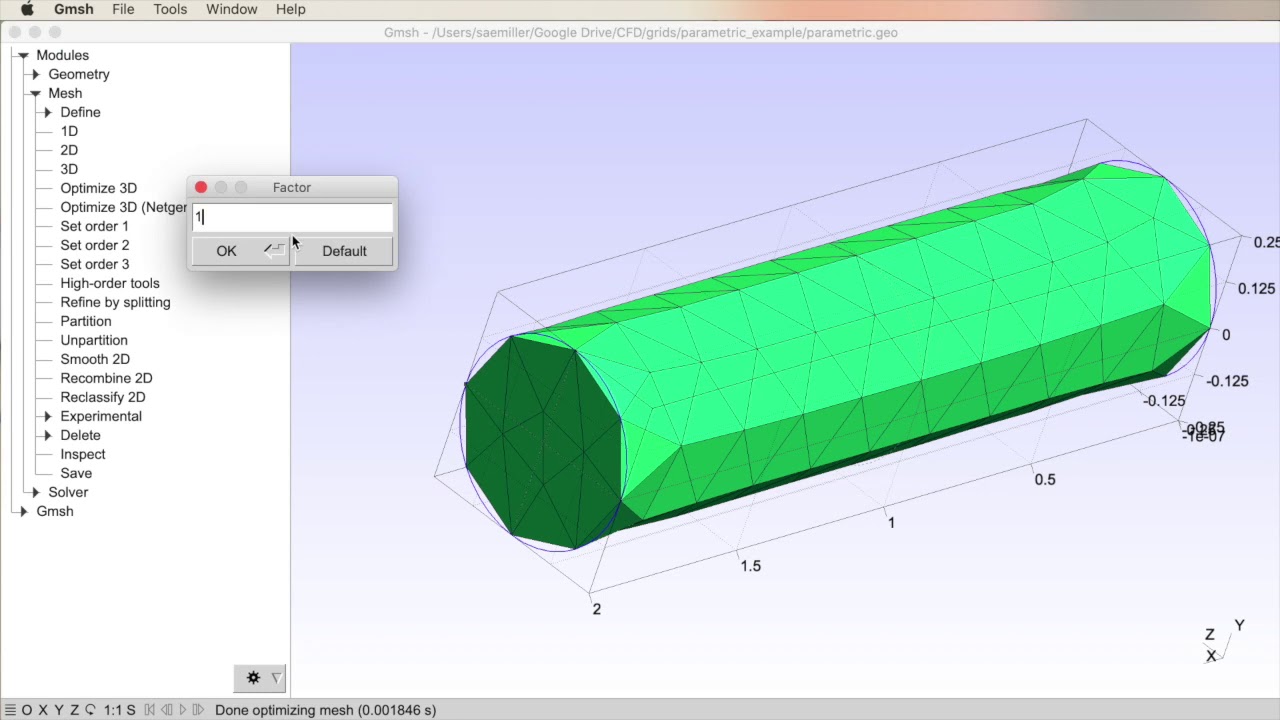The width and height of the screenshot is (1280, 720).
Task: Collapse the Mesh tree node
Action: (35, 94)
